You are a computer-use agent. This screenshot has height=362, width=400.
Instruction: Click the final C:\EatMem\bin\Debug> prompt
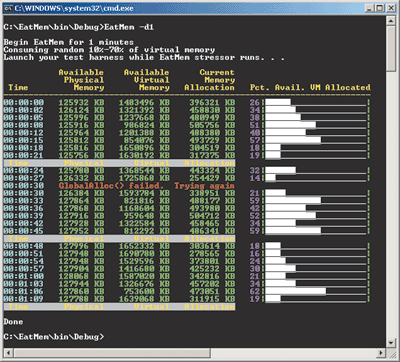(54, 337)
